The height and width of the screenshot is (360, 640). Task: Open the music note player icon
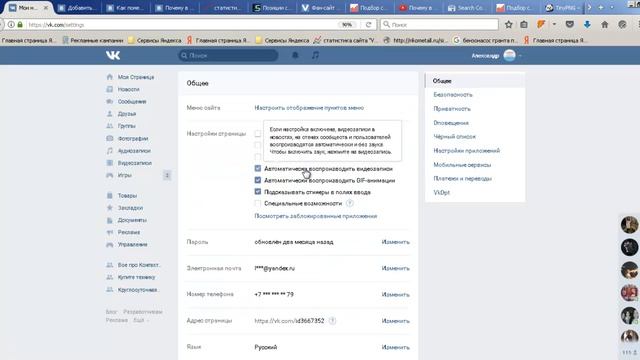point(315,55)
